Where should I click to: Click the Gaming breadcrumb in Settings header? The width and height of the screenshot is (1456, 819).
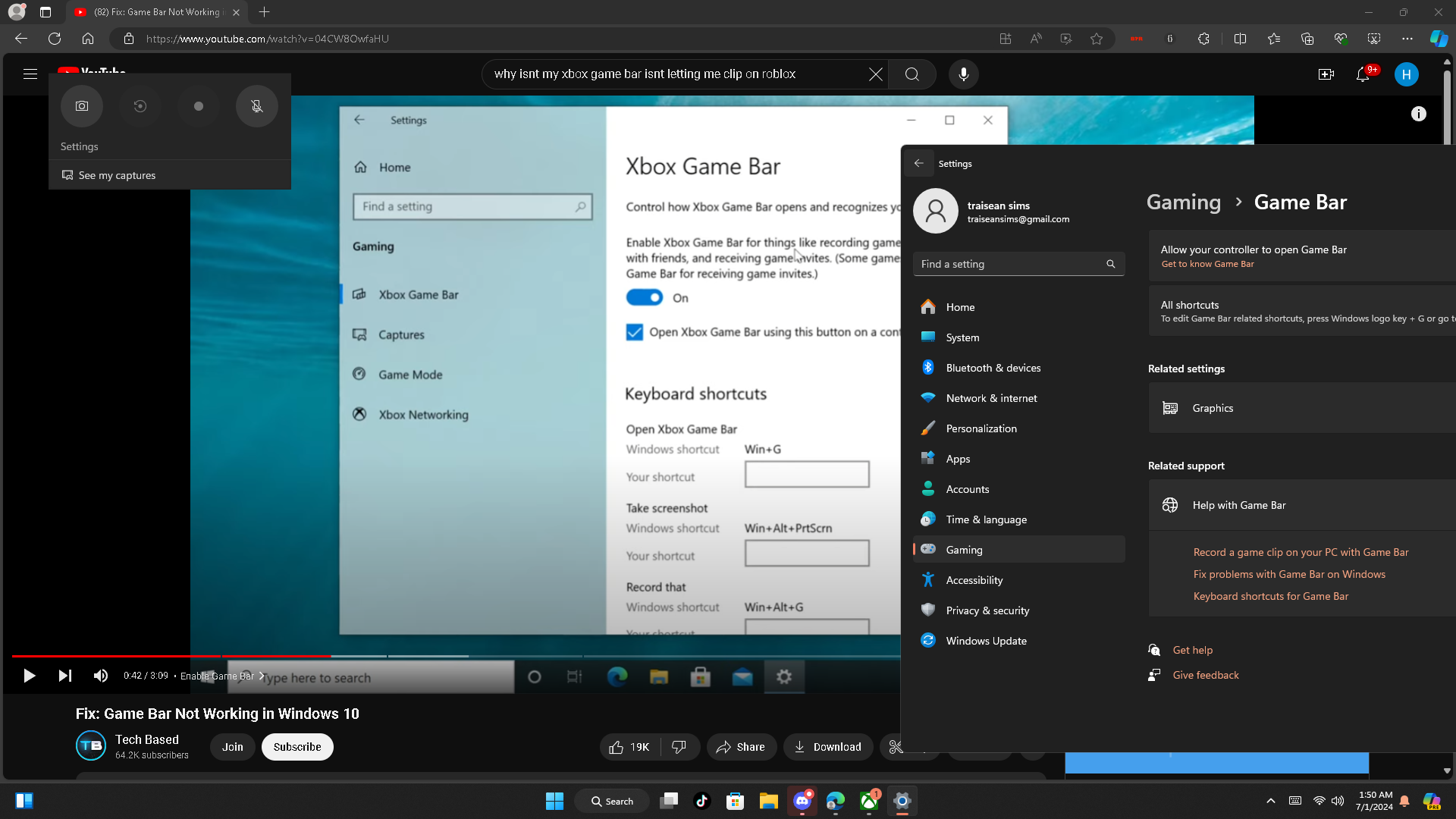click(x=1184, y=202)
